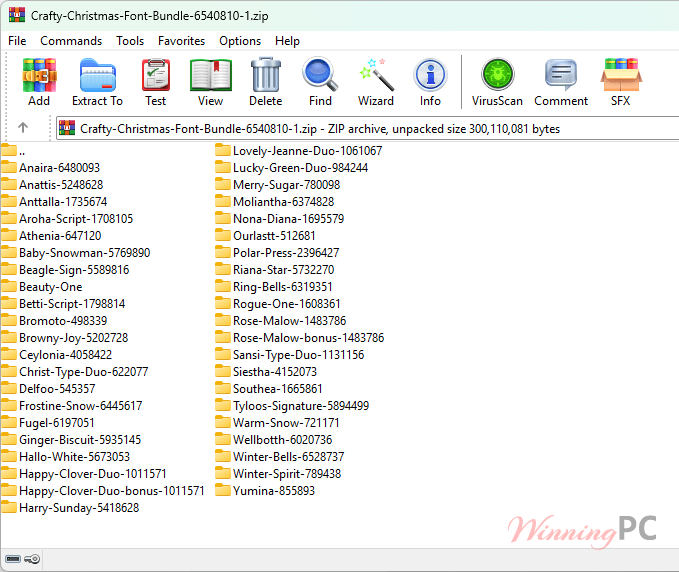Click the Delete trash can icon
679x572 pixels.
coord(265,82)
